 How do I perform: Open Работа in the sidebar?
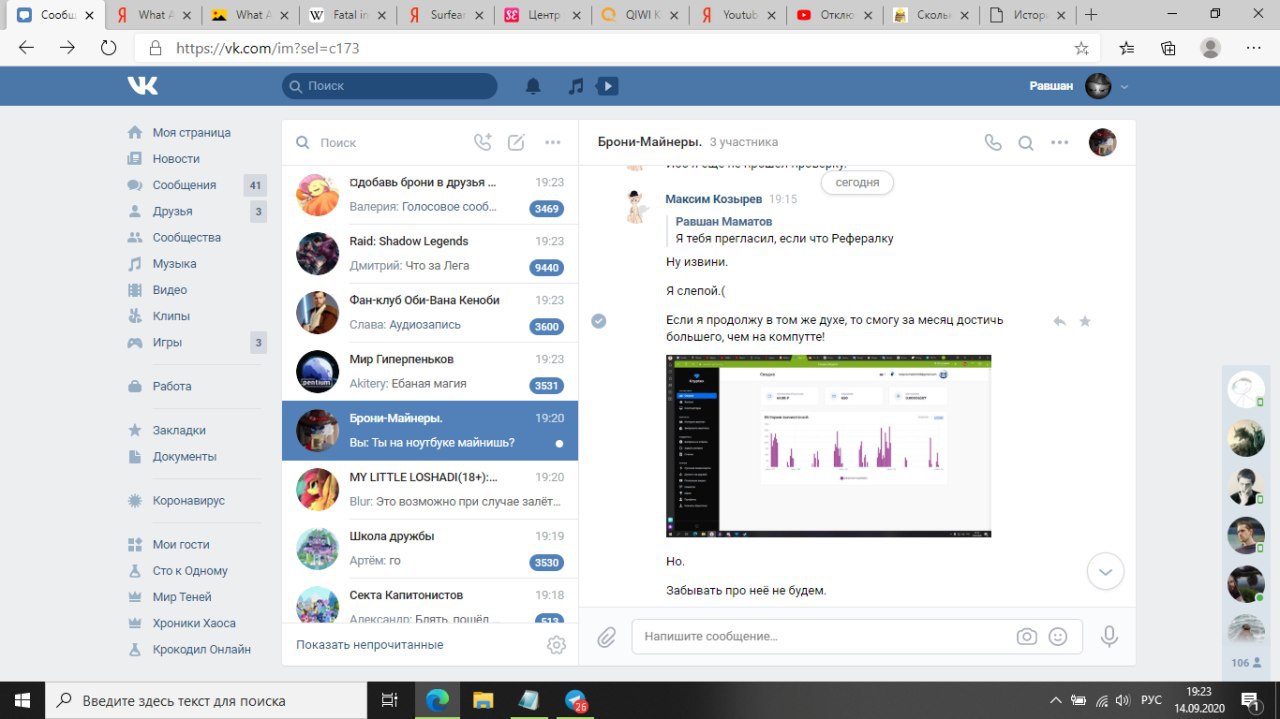tap(171, 386)
